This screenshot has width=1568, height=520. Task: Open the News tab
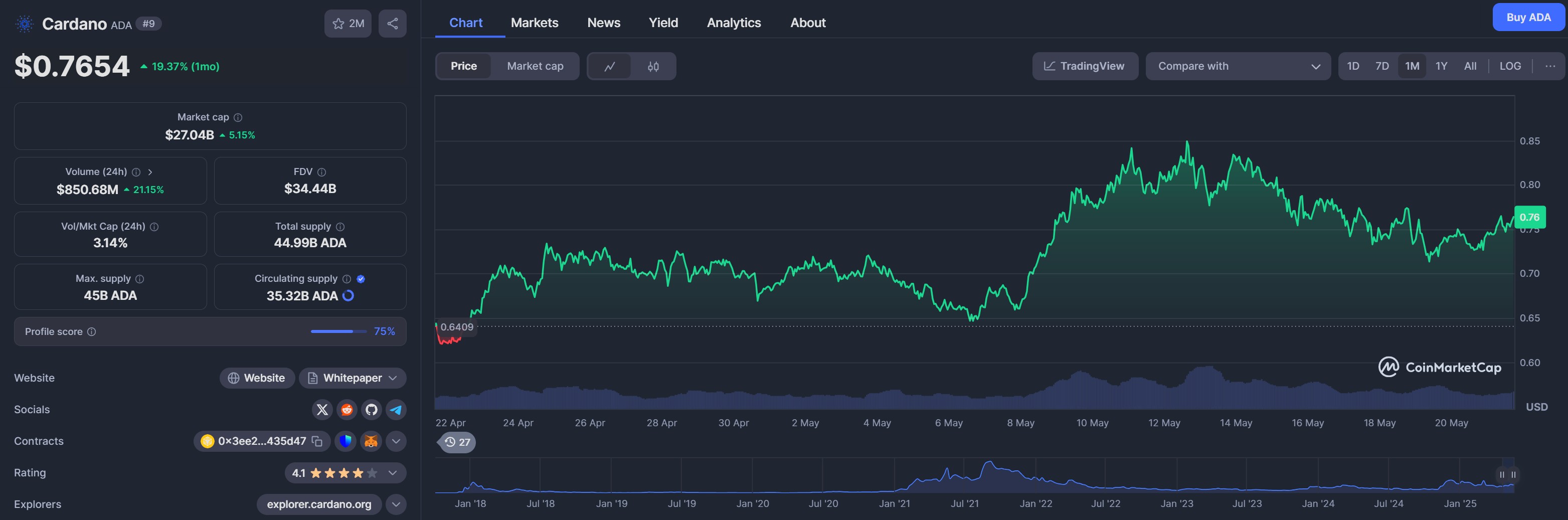pyautogui.click(x=604, y=23)
